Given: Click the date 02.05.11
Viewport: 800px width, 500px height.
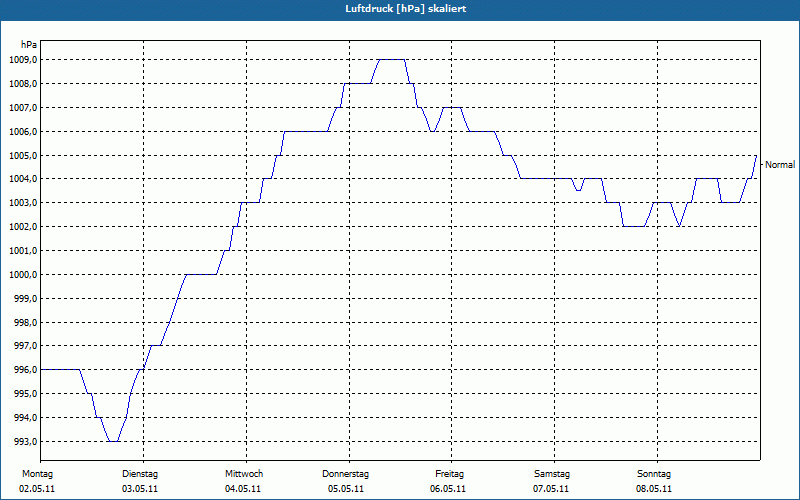Looking at the screenshot, I should point(37,489).
